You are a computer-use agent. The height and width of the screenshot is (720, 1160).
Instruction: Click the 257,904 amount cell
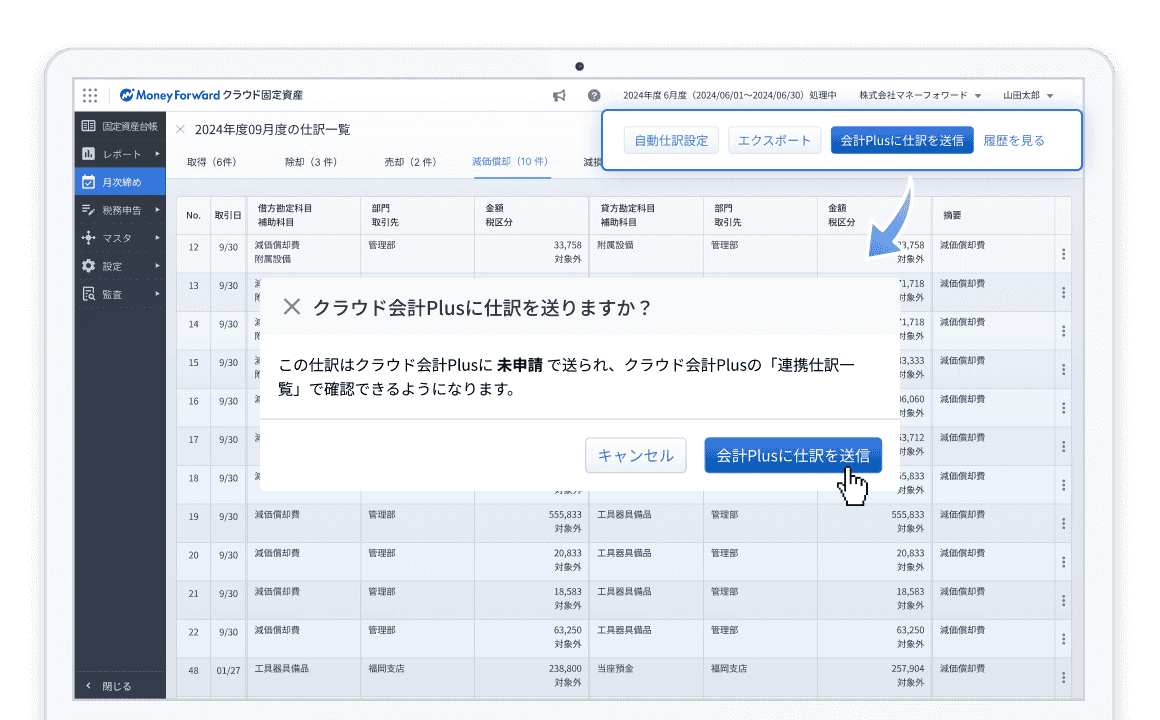908,668
